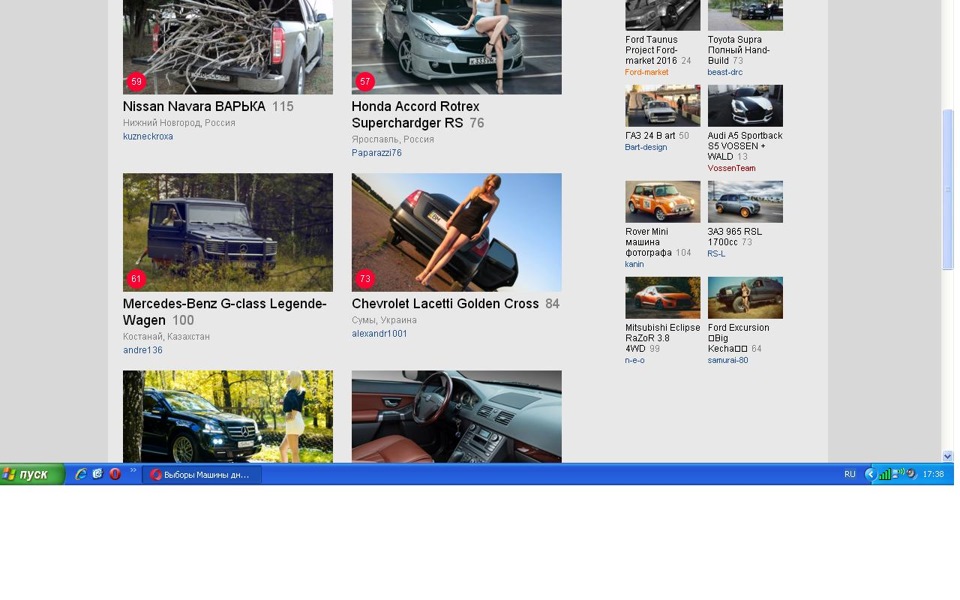Open ЗАЗ 965 RSL 1700cc title link
Screen dimensions: 960x600
735,237
